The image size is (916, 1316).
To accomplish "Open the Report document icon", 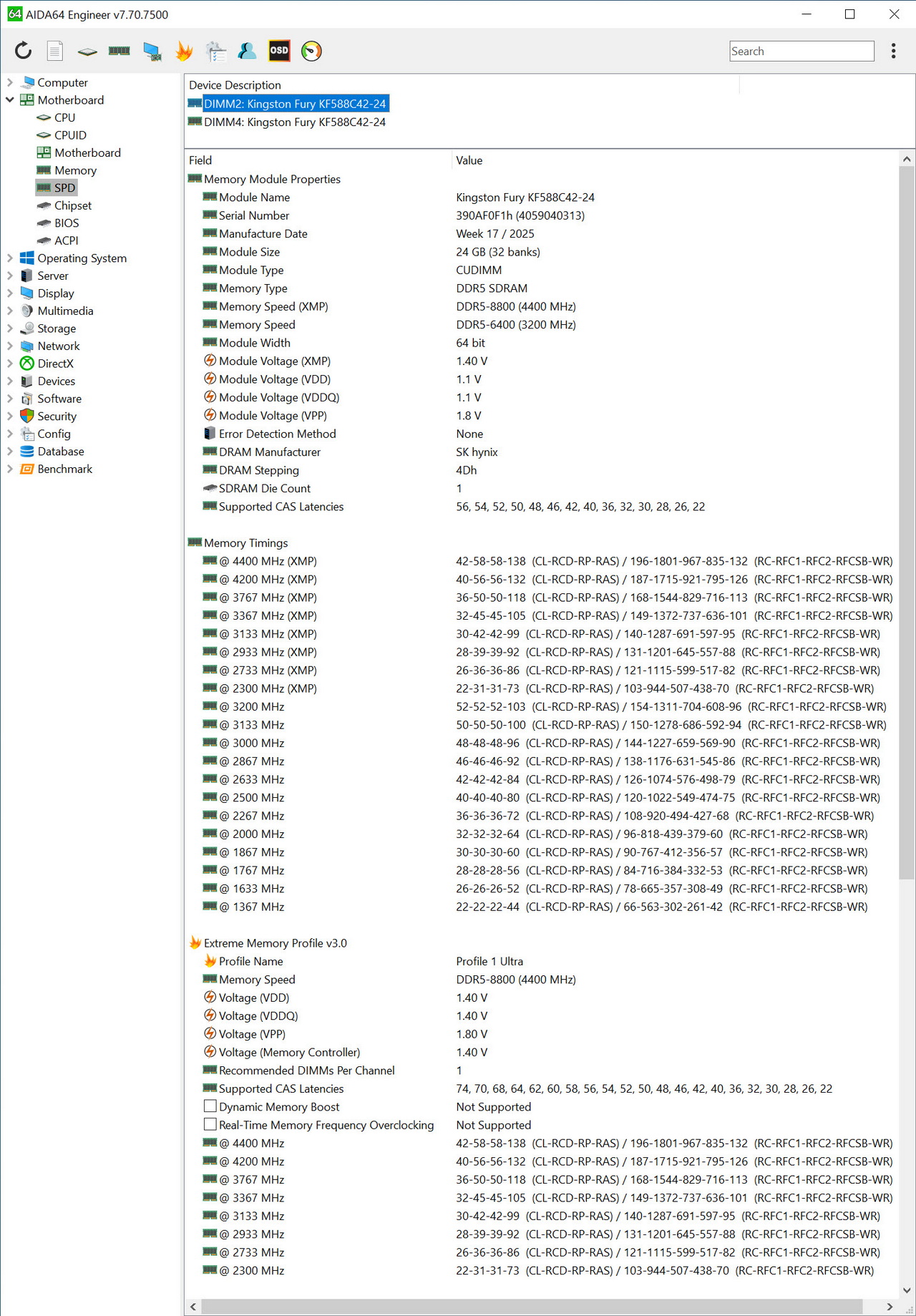I will tap(55, 51).
